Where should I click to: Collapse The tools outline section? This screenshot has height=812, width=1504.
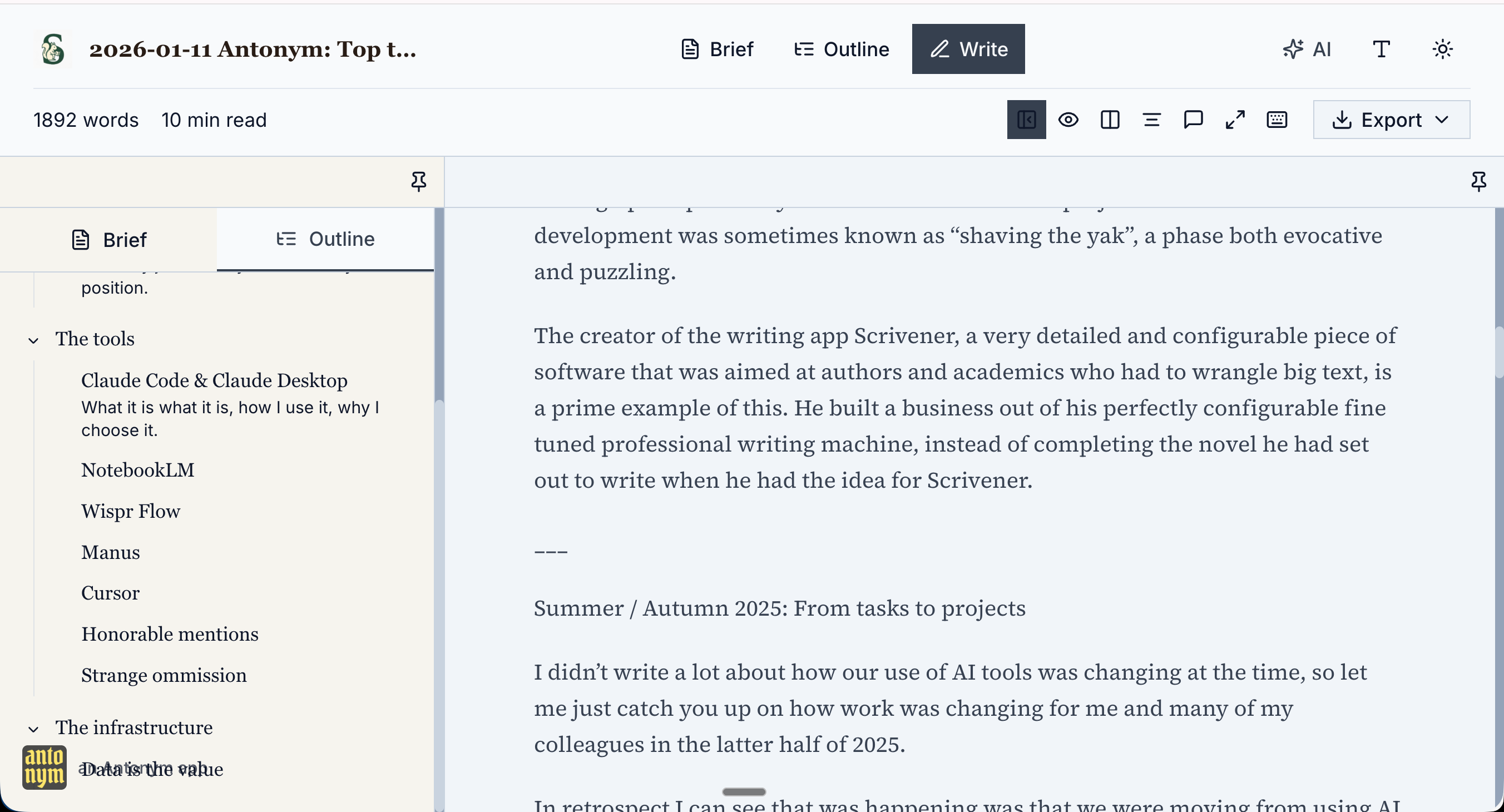pos(34,340)
